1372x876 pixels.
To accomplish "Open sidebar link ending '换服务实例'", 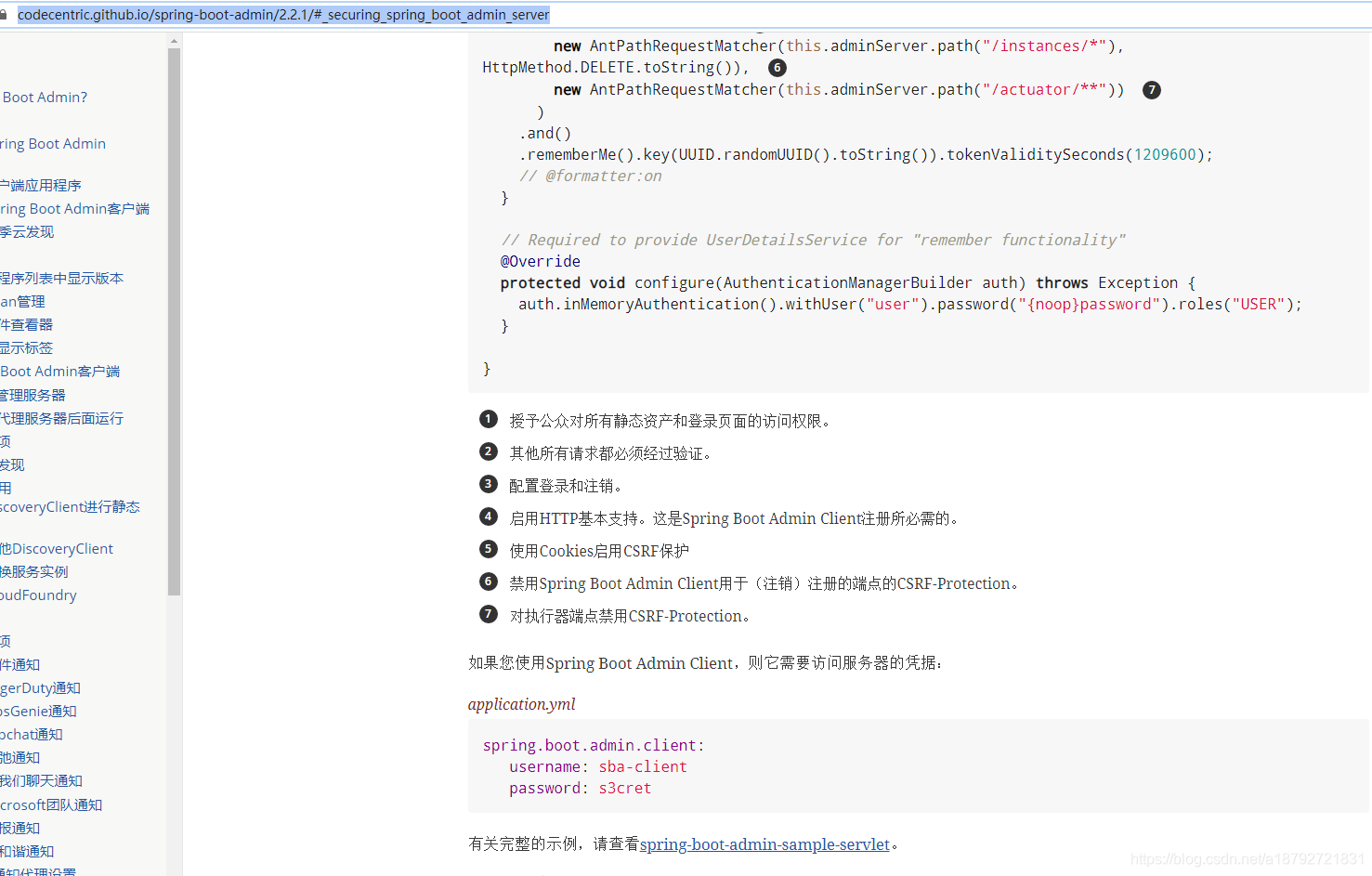I will tap(34, 572).
